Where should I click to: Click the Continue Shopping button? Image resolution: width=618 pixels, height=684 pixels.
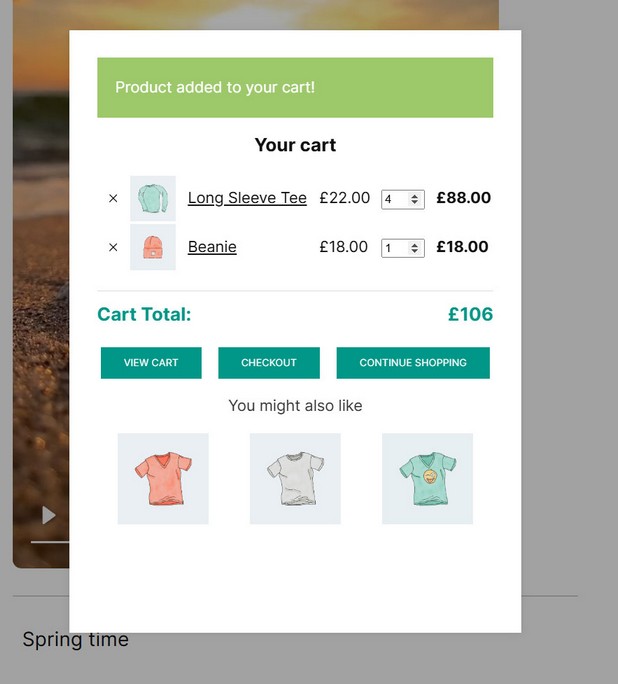pos(413,363)
